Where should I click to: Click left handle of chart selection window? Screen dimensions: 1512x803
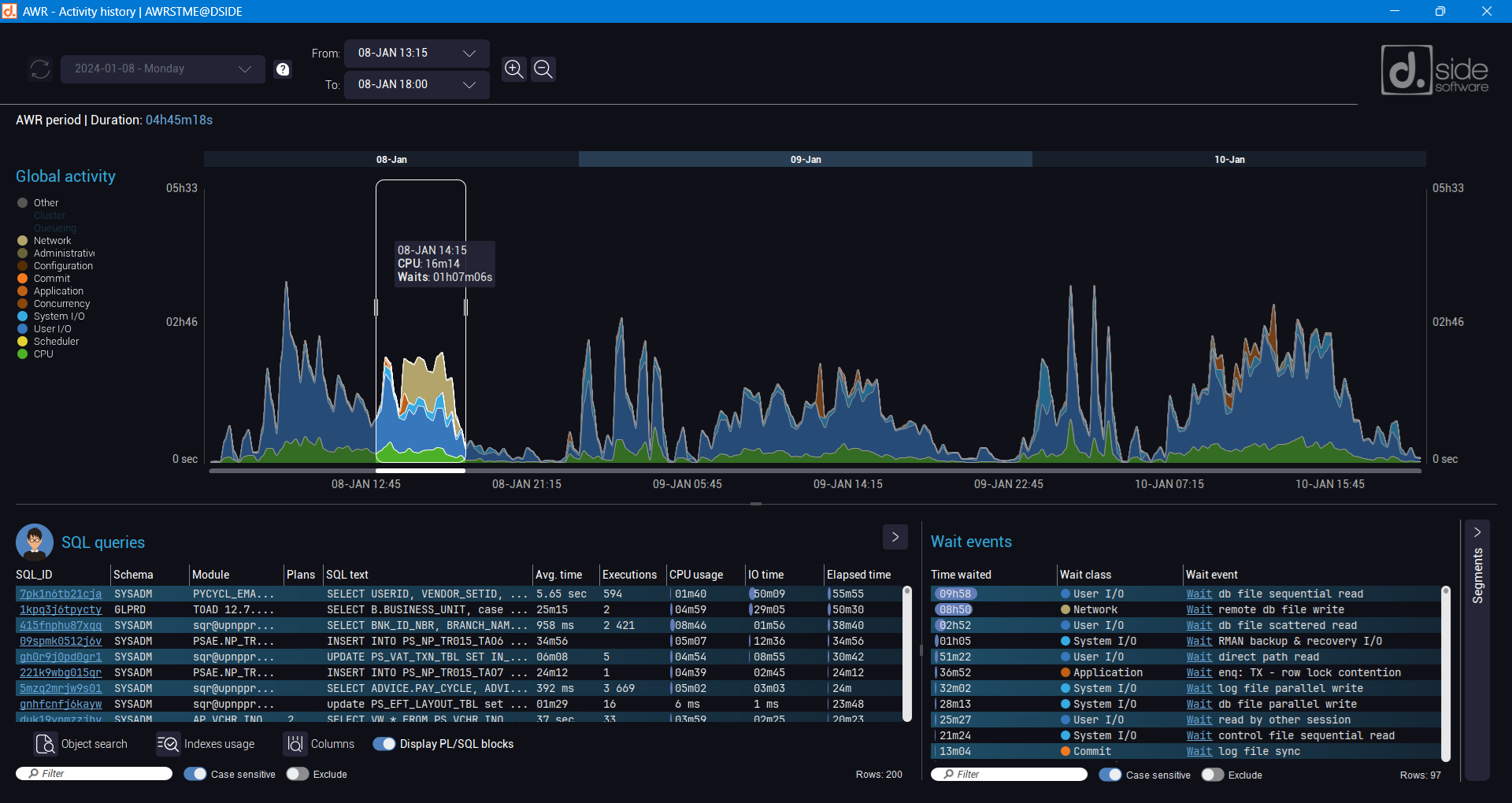[376, 307]
